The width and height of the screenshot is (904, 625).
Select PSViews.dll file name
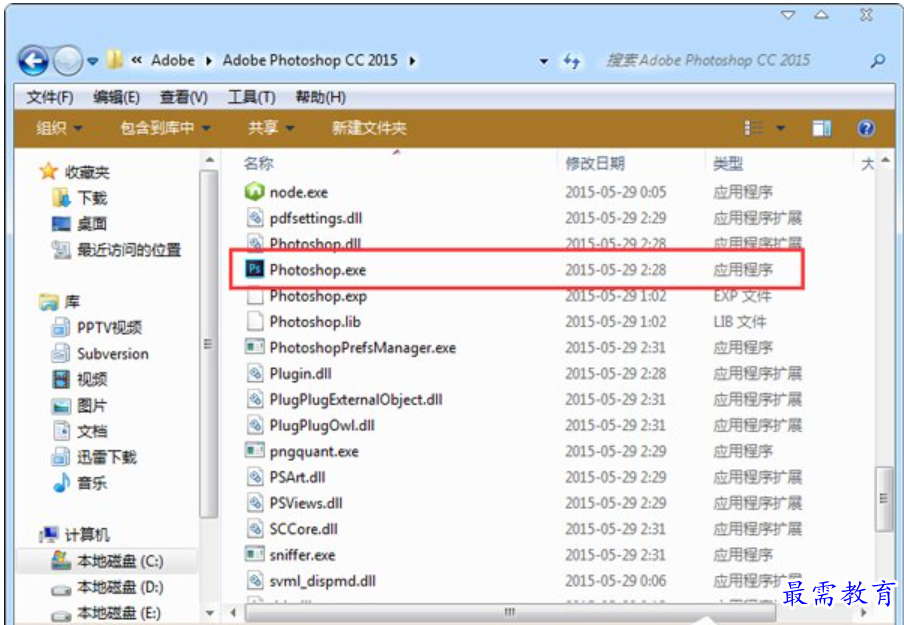pyautogui.click(x=306, y=503)
